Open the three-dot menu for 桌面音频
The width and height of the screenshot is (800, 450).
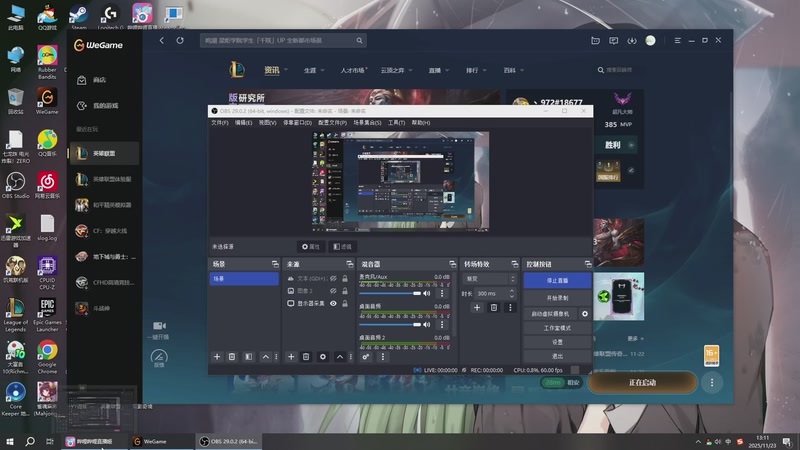(x=442, y=324)
